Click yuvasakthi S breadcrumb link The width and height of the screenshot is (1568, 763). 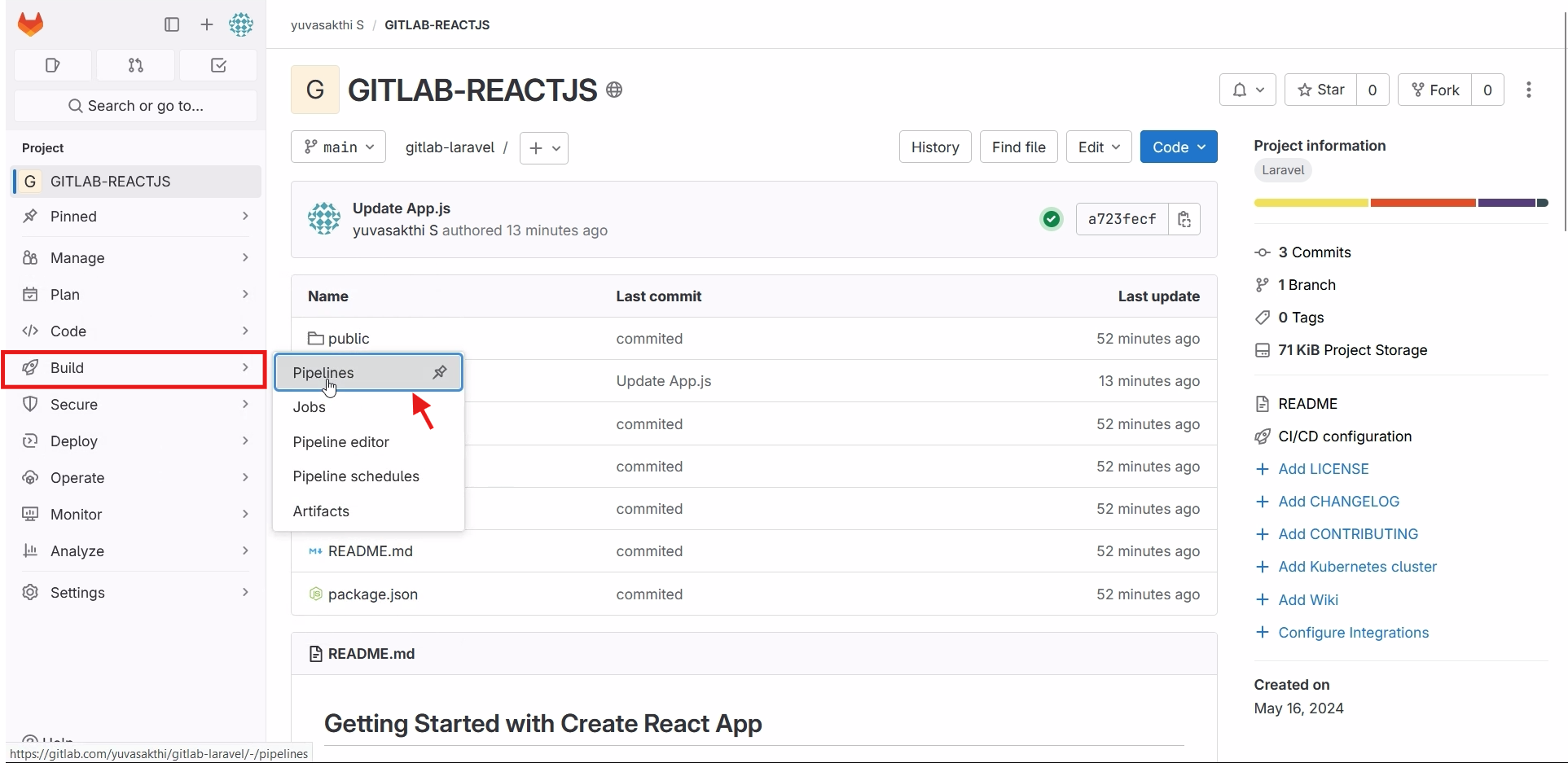click(x=327, y=25)
